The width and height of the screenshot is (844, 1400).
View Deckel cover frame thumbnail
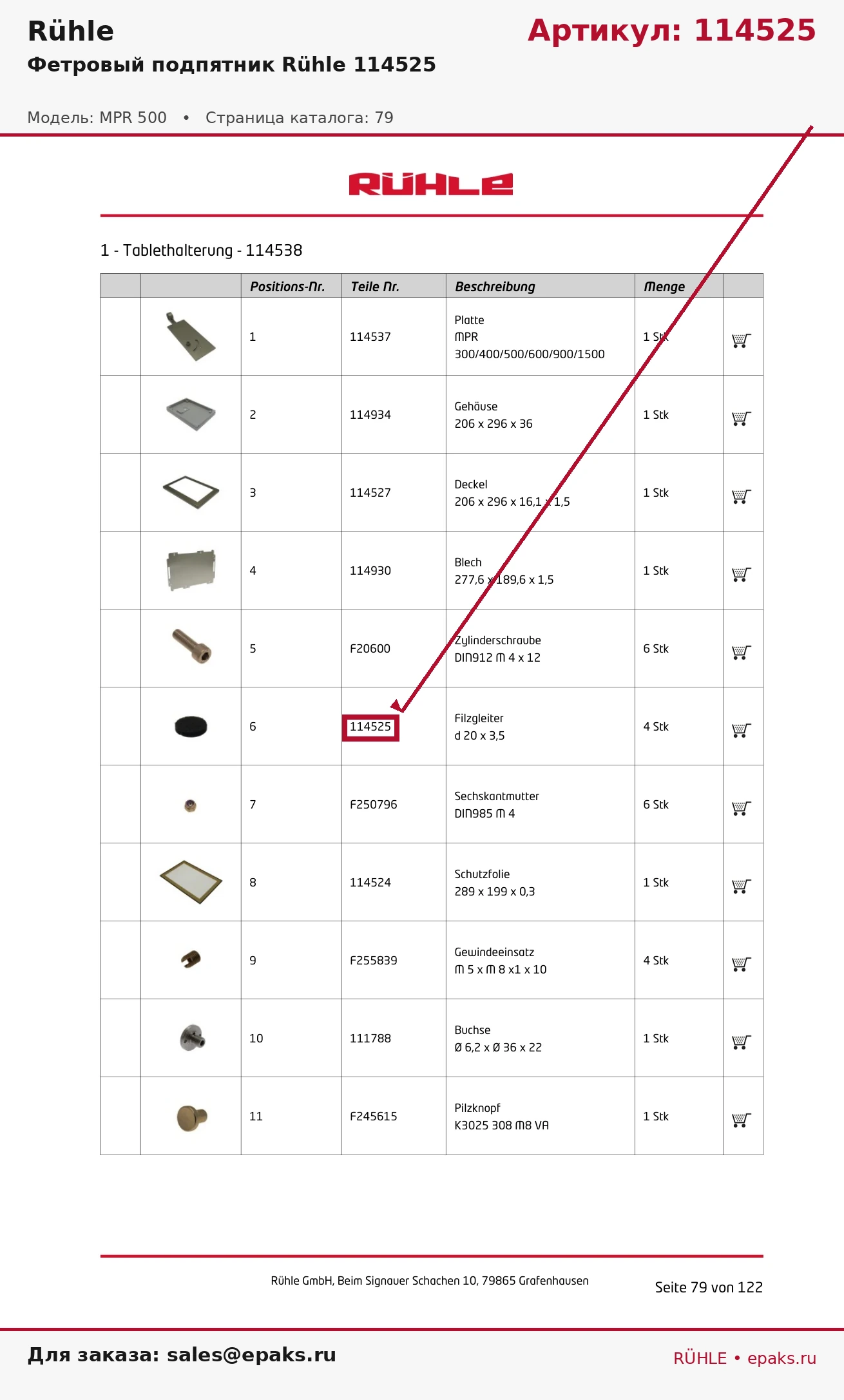(191, 492)
